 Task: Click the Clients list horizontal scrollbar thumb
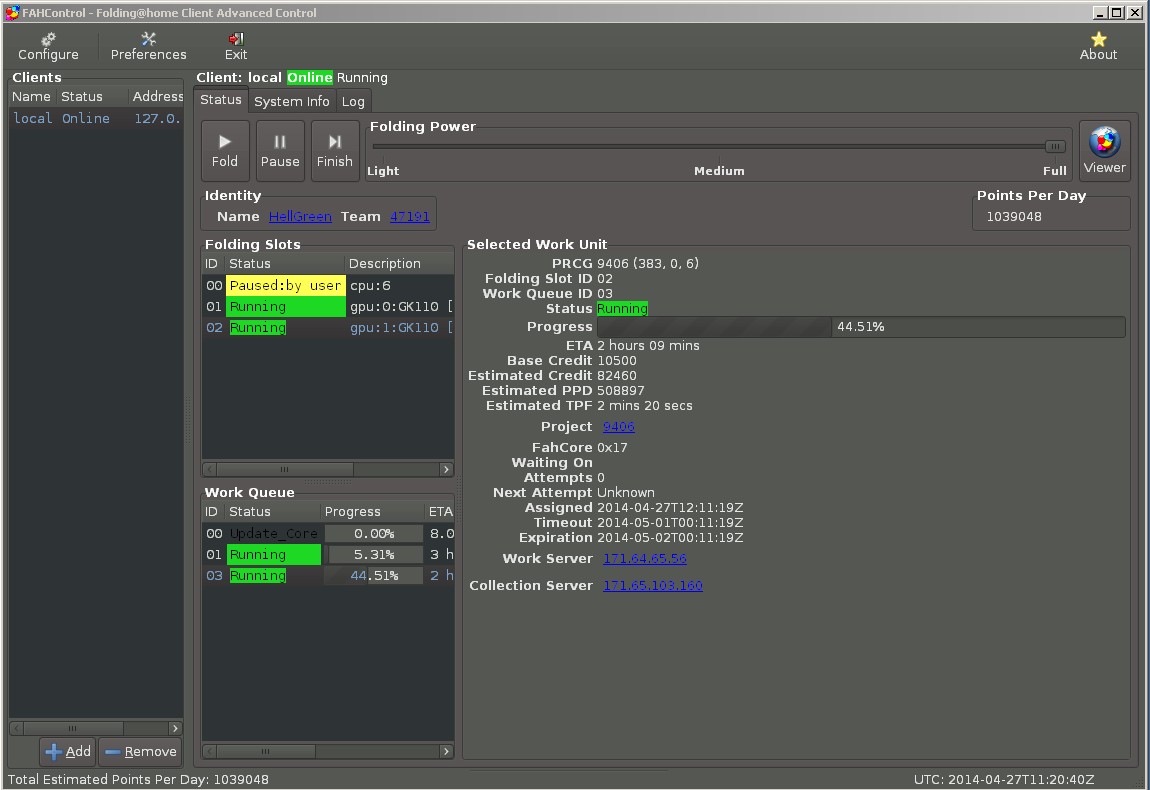(73, 728)
